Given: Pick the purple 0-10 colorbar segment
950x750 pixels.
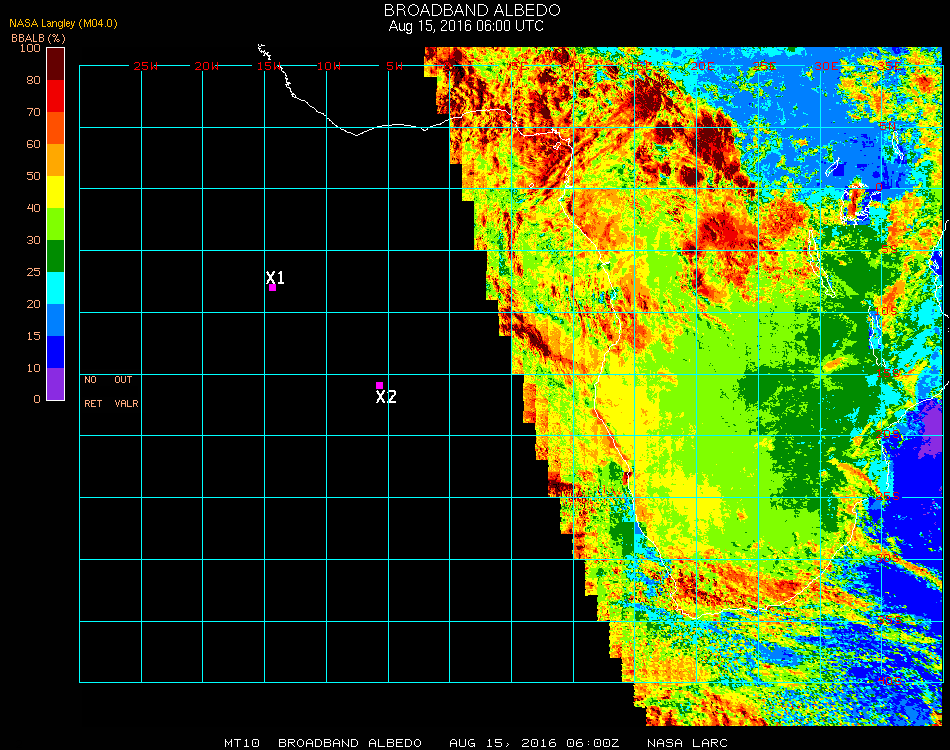Looking at the screenshot, I should tap(55, 383).
